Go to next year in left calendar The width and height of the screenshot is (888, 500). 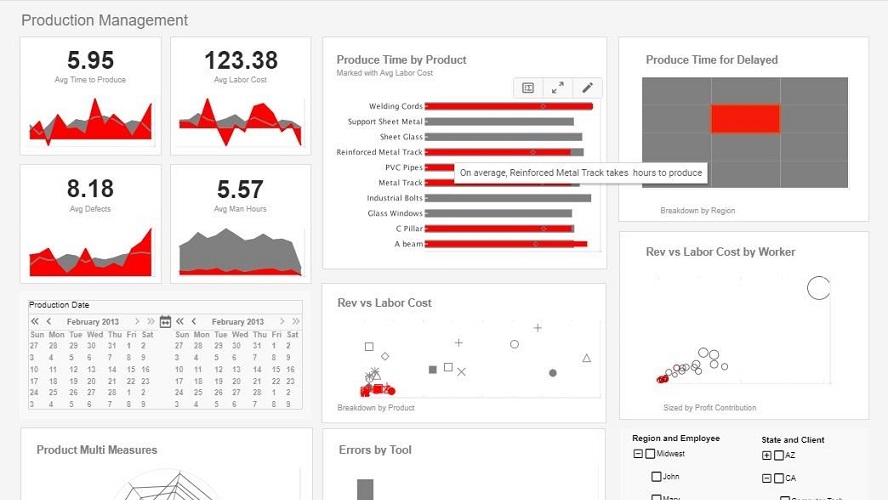151,321
